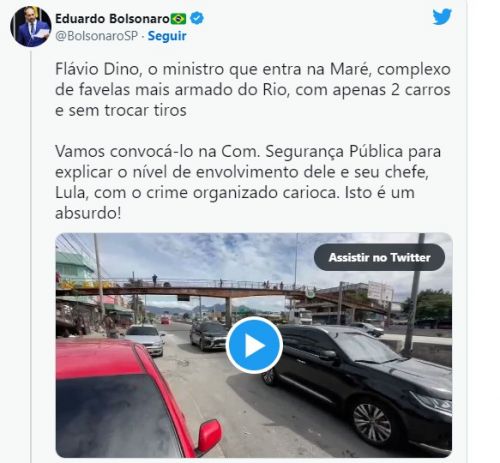Click the Assistir no Twitter button
500x463 pixels.
click(379, 257)
